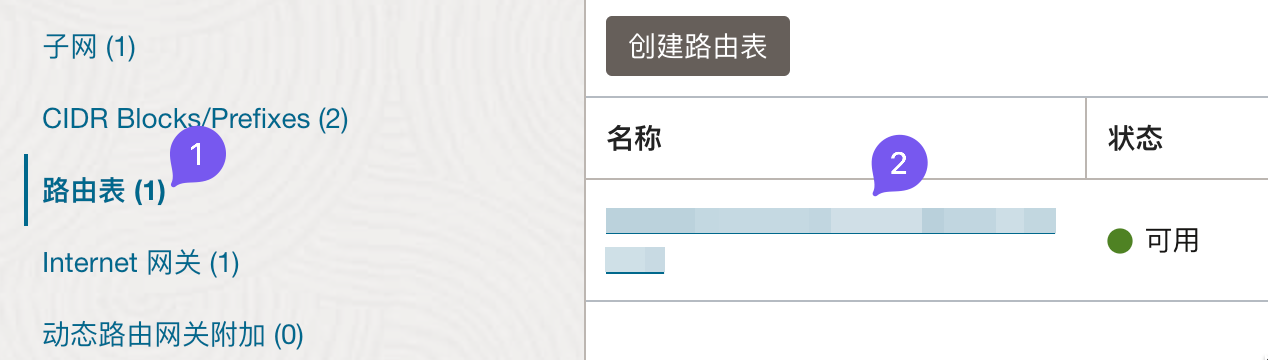
Task: Select CIDR Blocks/Prefixes (2) in sidebar
Action: click(195, 119)
